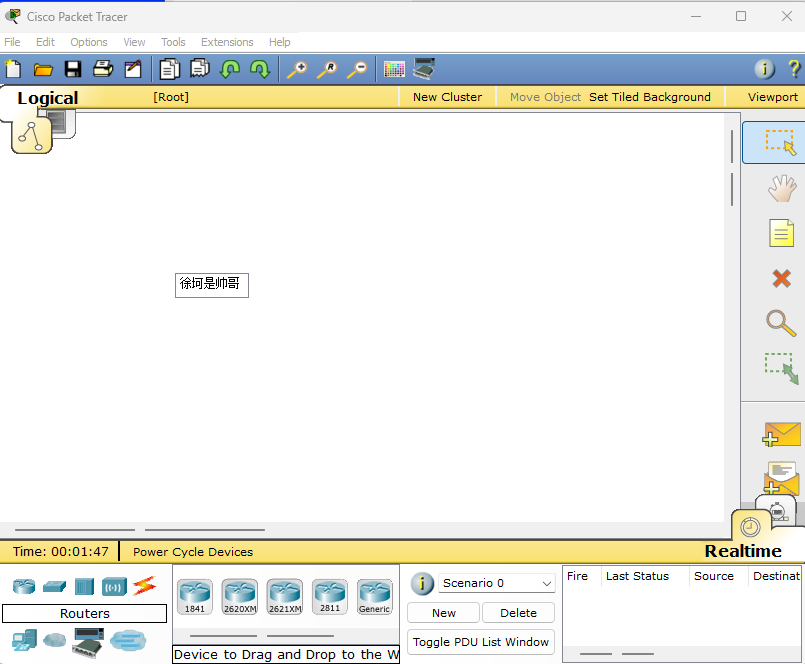Open the Edit menu
The height and width of the screenshot is (664, 805).
[x=45, y=42]
